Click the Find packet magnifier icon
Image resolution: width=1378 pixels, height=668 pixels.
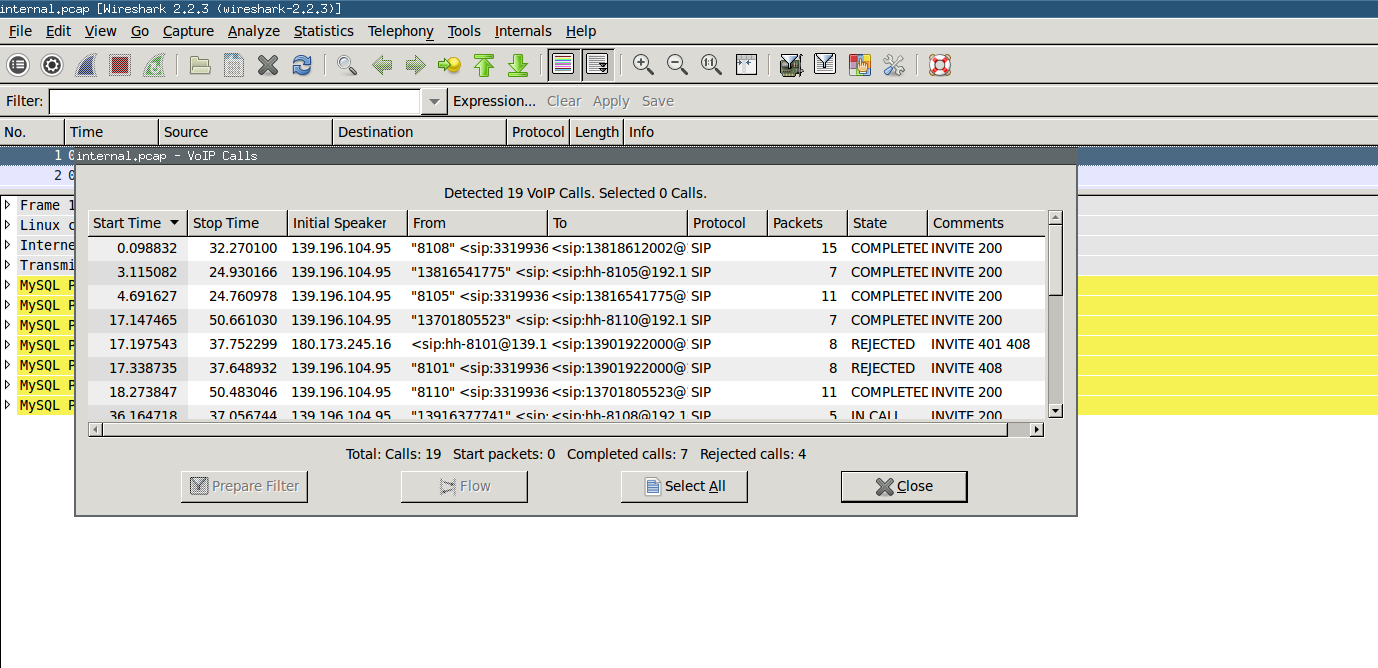coord(347,66)
